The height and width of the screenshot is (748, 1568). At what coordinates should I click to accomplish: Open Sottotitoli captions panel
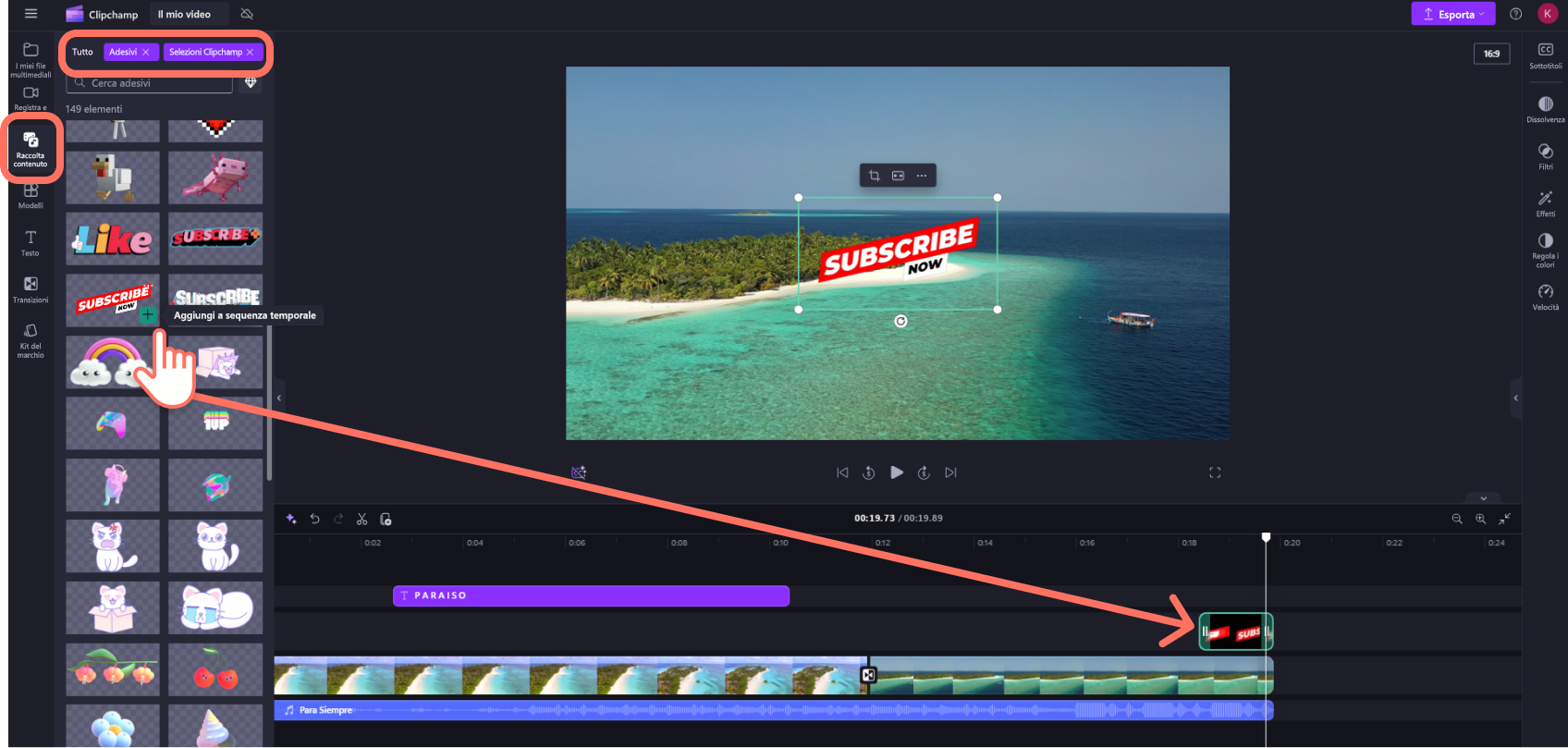(x=1545, y=55)
